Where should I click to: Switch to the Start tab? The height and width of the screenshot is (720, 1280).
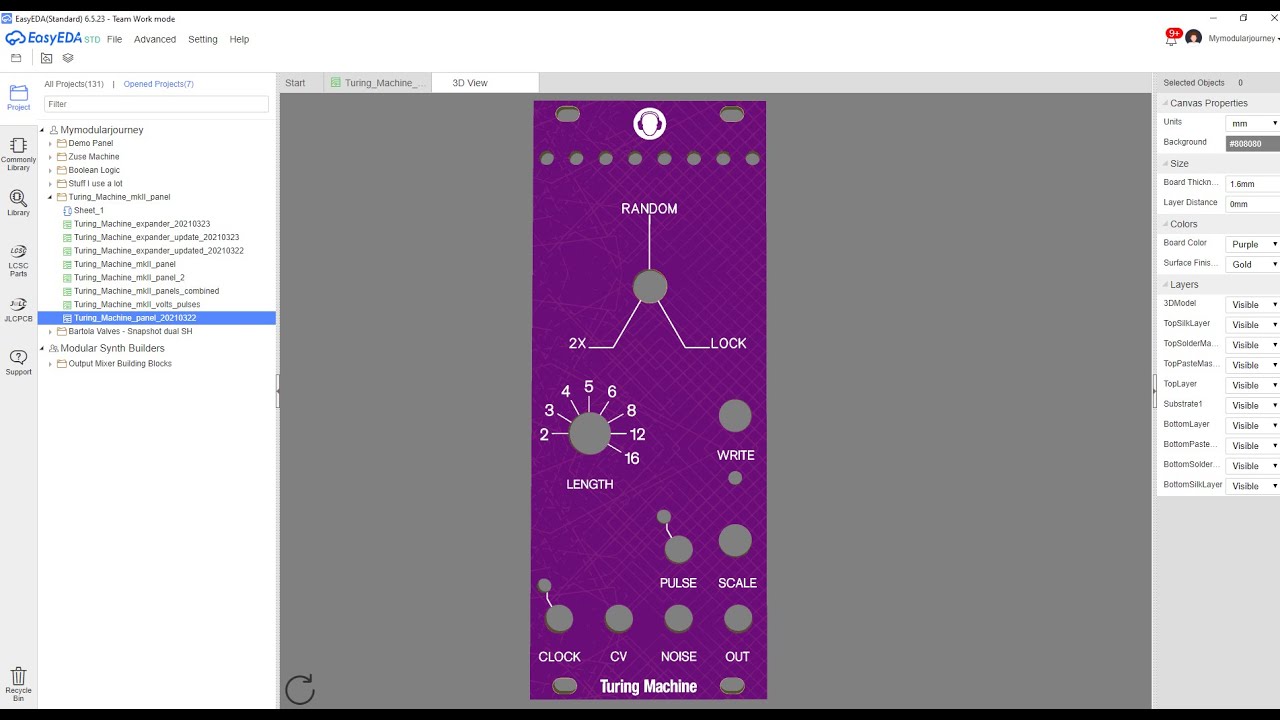[295, 83]
